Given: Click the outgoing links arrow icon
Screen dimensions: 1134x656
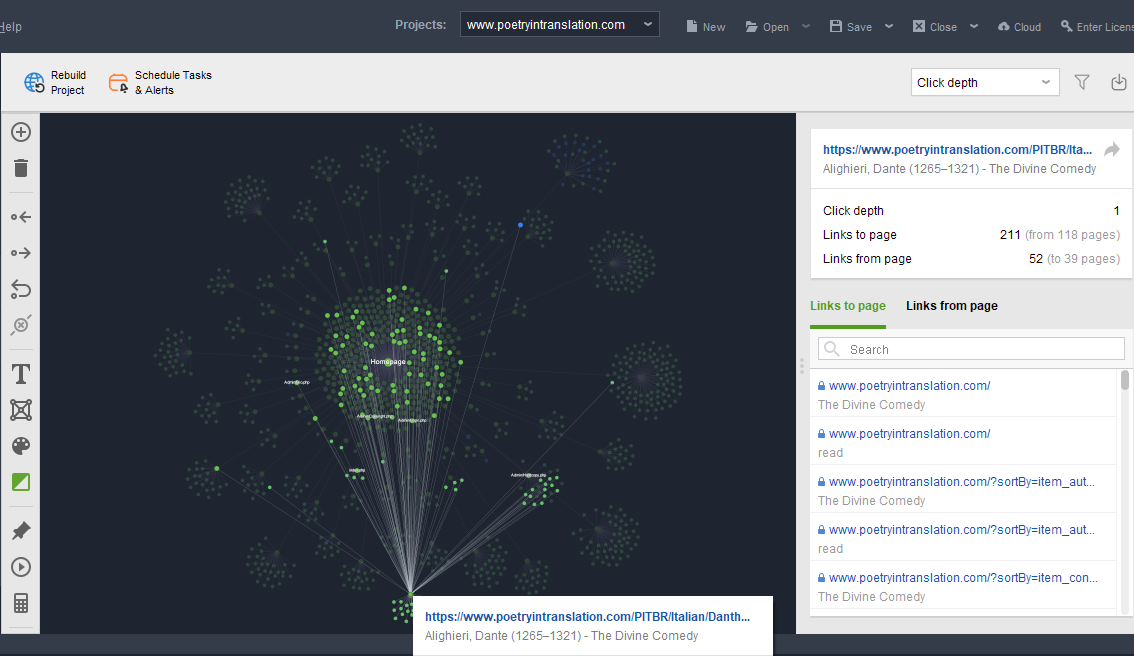Looking at the screenshot, I should point(21,253).
